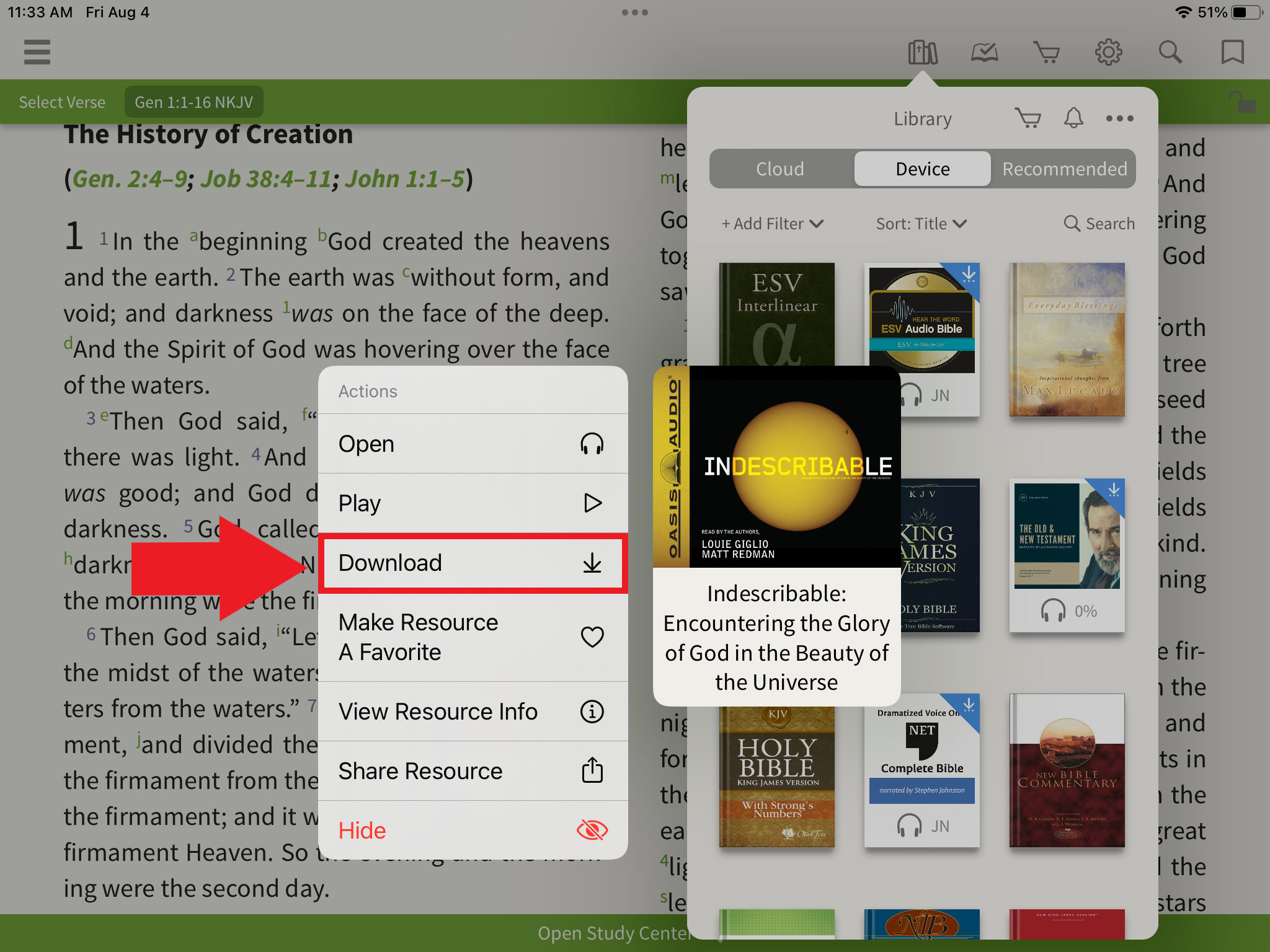Tap the Gen 1:1-16 NKJV button
The height and width of the screenshot is (952, 1270).
click(193, 102)
